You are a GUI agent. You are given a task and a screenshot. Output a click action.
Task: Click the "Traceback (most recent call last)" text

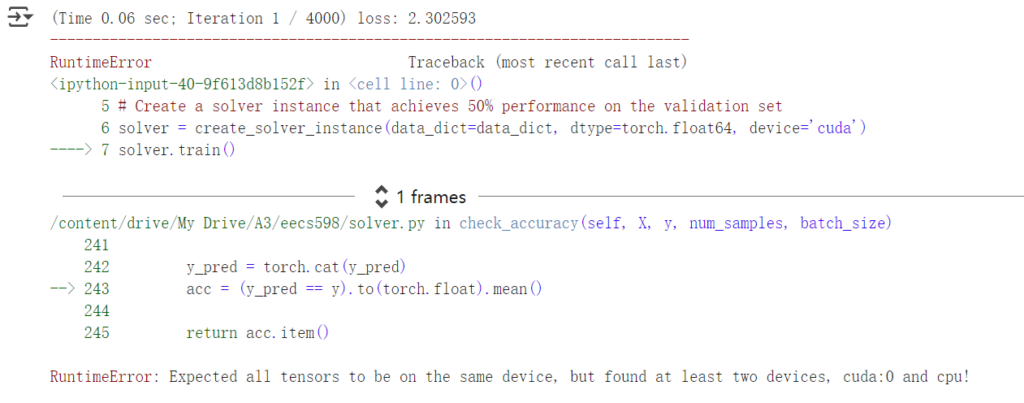point(547,63)
